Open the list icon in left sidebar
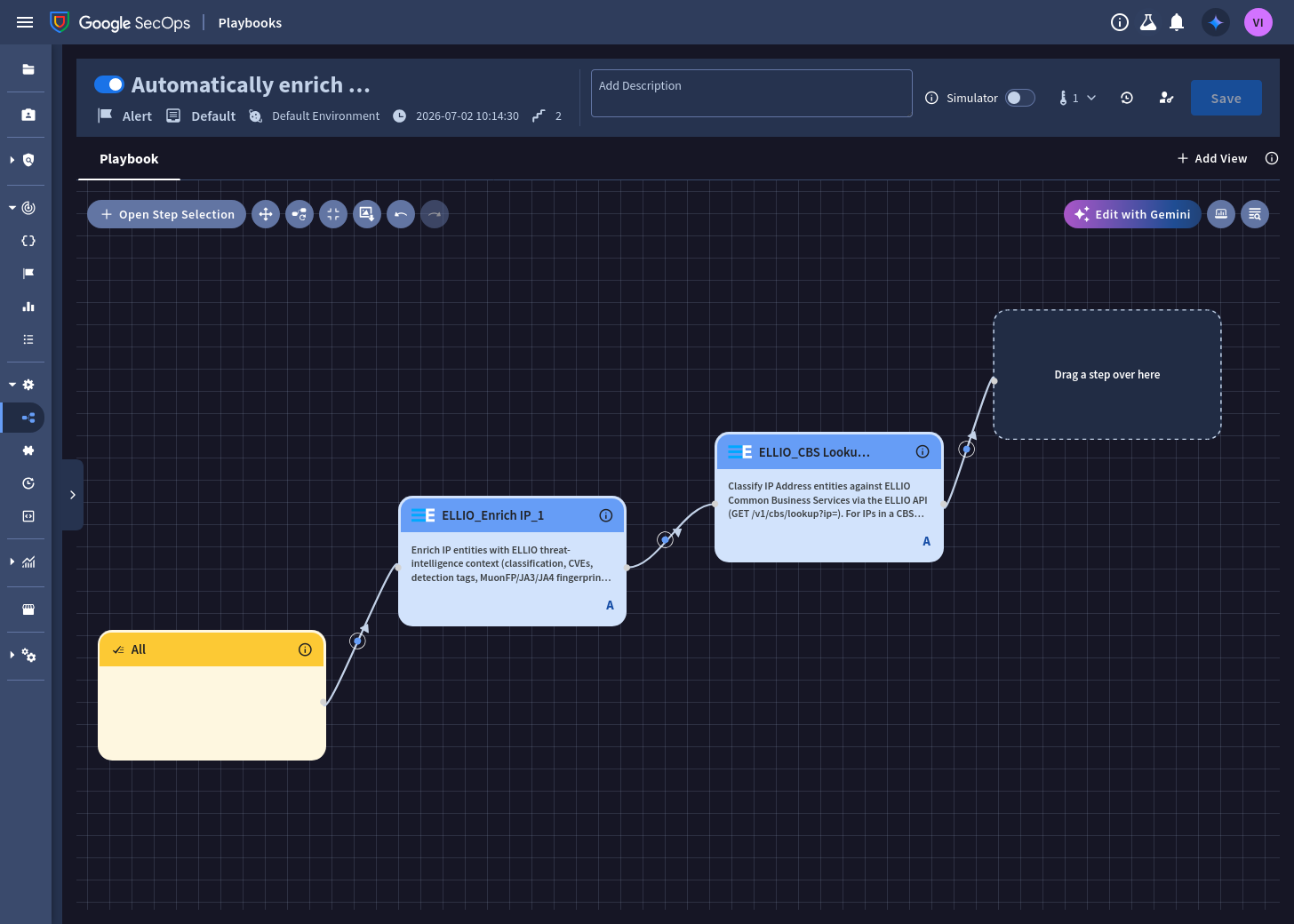1294x924 pixels. [x=28, y=339]
